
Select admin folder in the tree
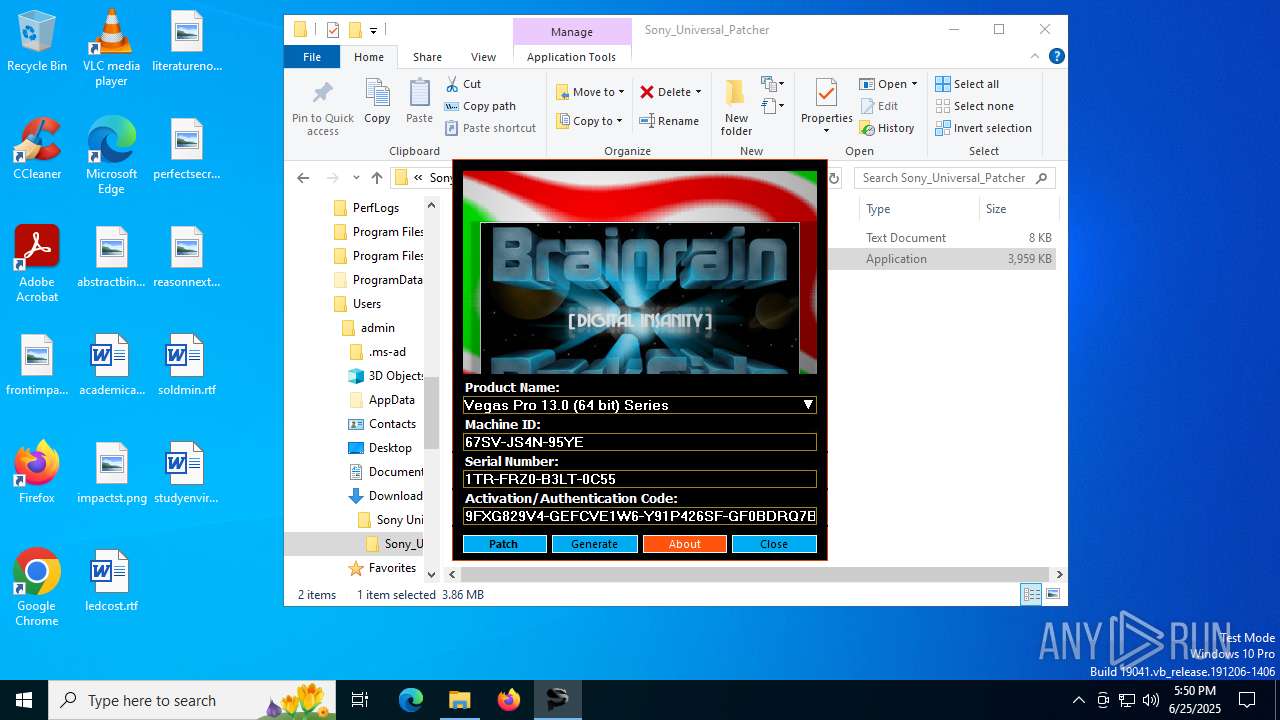(368, 328)
